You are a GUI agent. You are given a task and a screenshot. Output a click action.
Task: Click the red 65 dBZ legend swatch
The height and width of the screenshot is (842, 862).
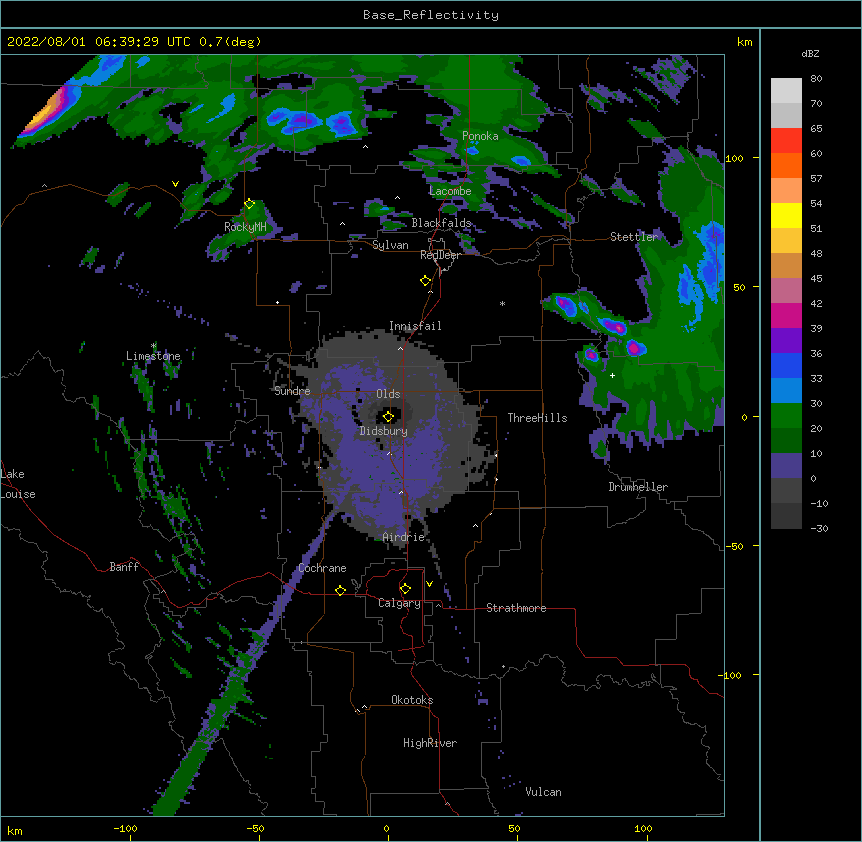(x=786, y=141)
